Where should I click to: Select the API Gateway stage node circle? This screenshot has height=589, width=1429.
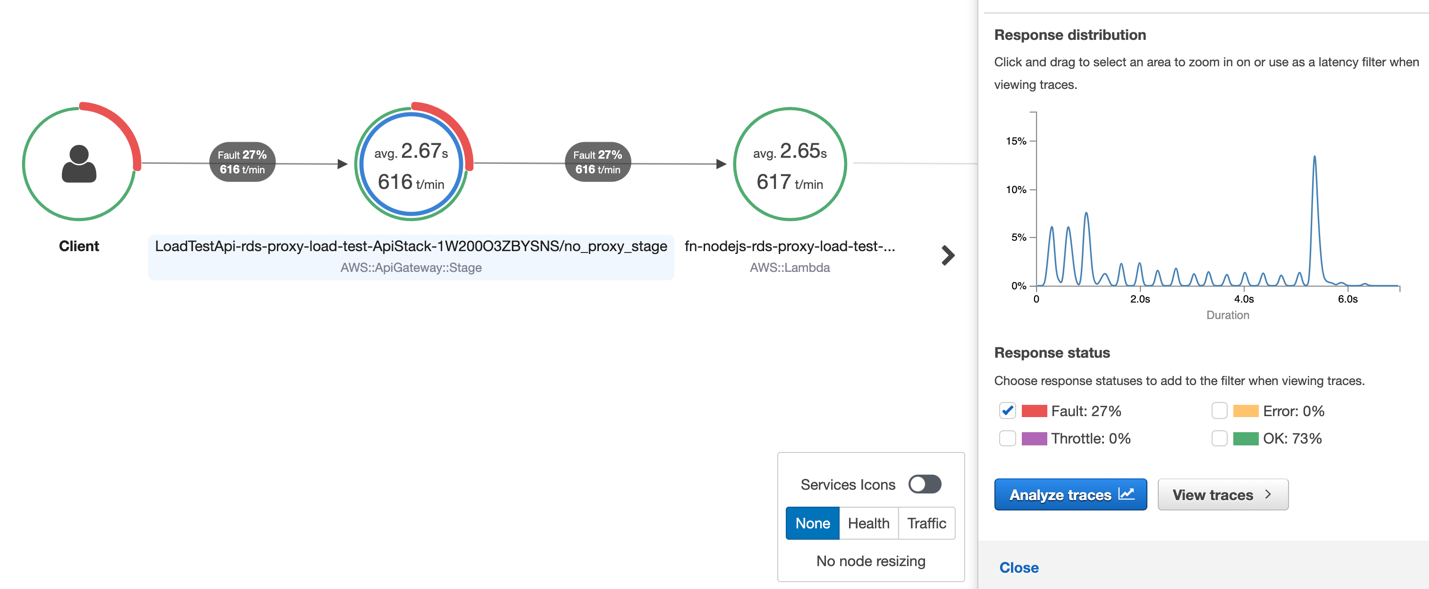(x=411, y=164)
